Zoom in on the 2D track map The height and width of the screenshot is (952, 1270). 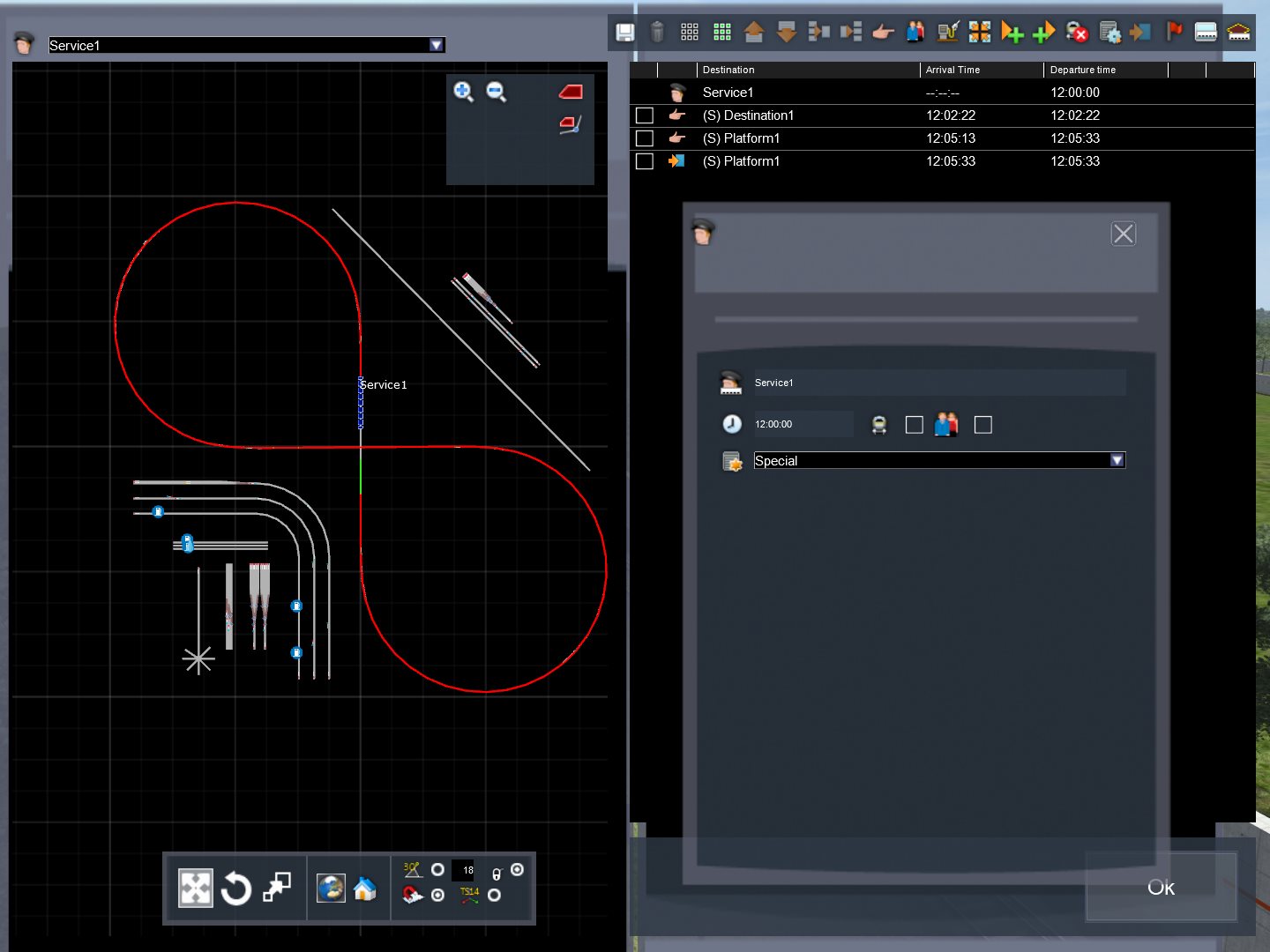tap(463, 91)
